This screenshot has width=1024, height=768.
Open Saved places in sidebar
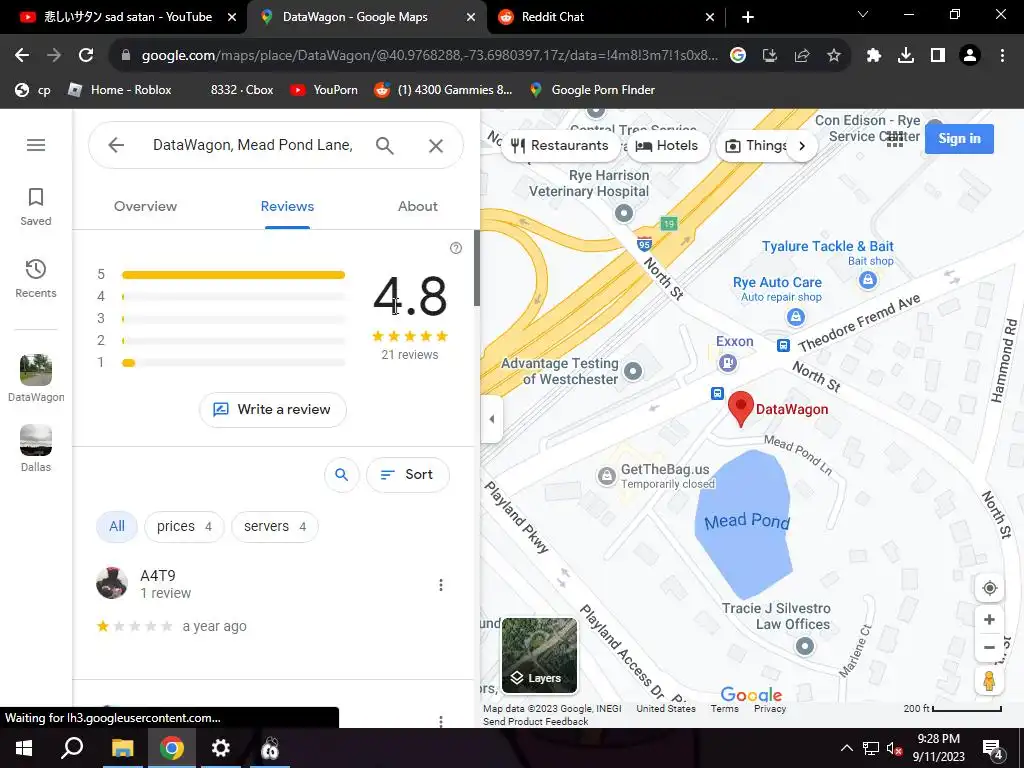tap(36, 207)
